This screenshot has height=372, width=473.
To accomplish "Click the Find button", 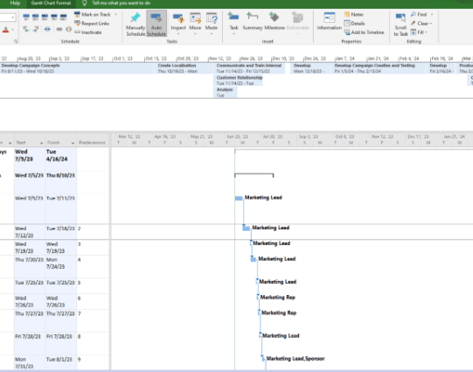I will pyautogui.click(x=419, y=15).
